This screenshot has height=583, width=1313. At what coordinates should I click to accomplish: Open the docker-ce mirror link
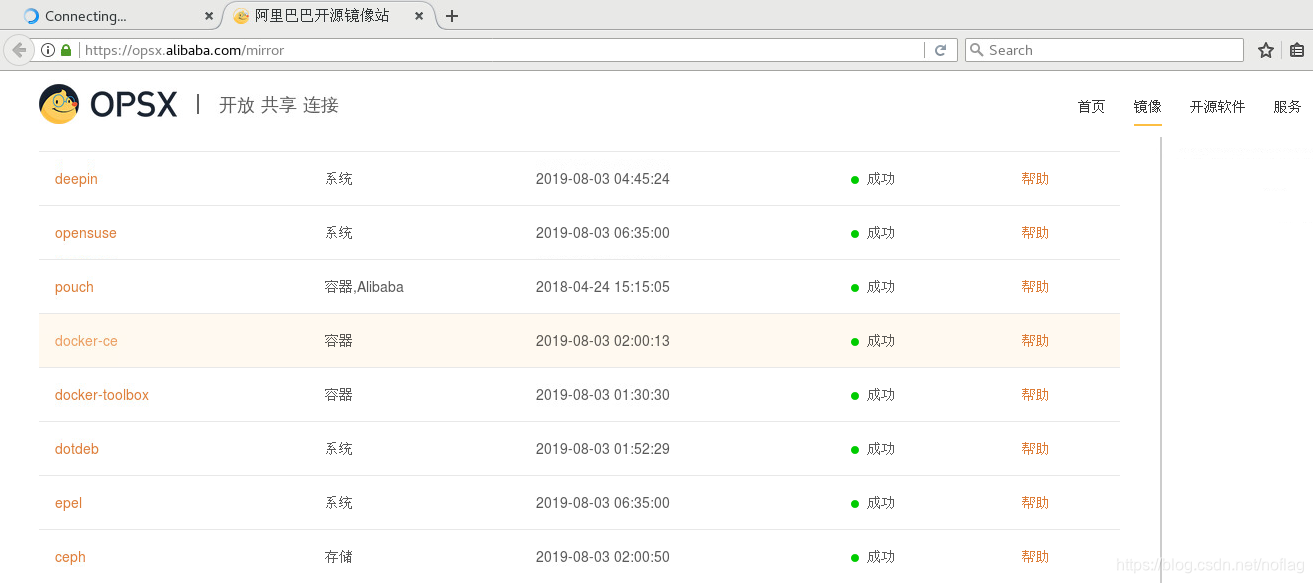coord(86,341)
